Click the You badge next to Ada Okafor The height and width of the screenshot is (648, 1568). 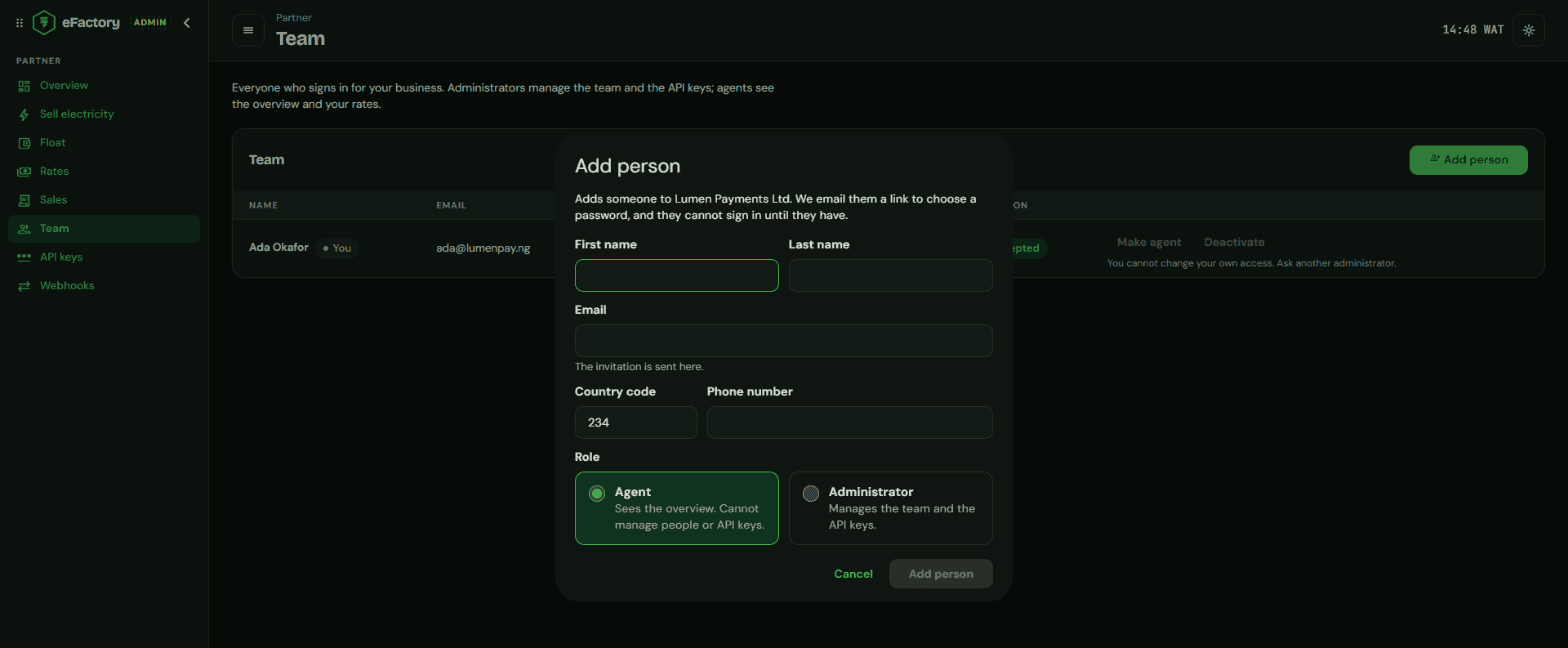point(337,248)
